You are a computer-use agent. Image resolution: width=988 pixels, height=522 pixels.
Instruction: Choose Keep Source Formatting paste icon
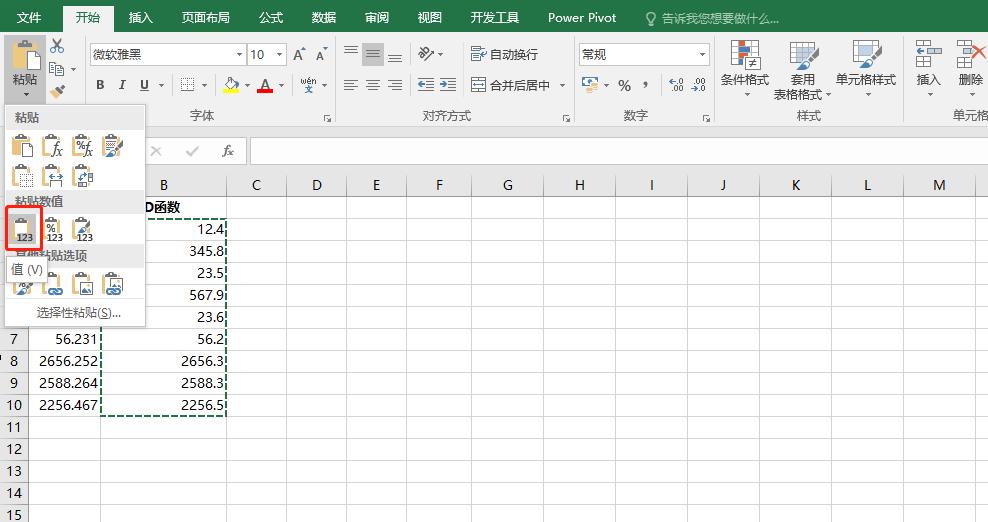(113, 146)
